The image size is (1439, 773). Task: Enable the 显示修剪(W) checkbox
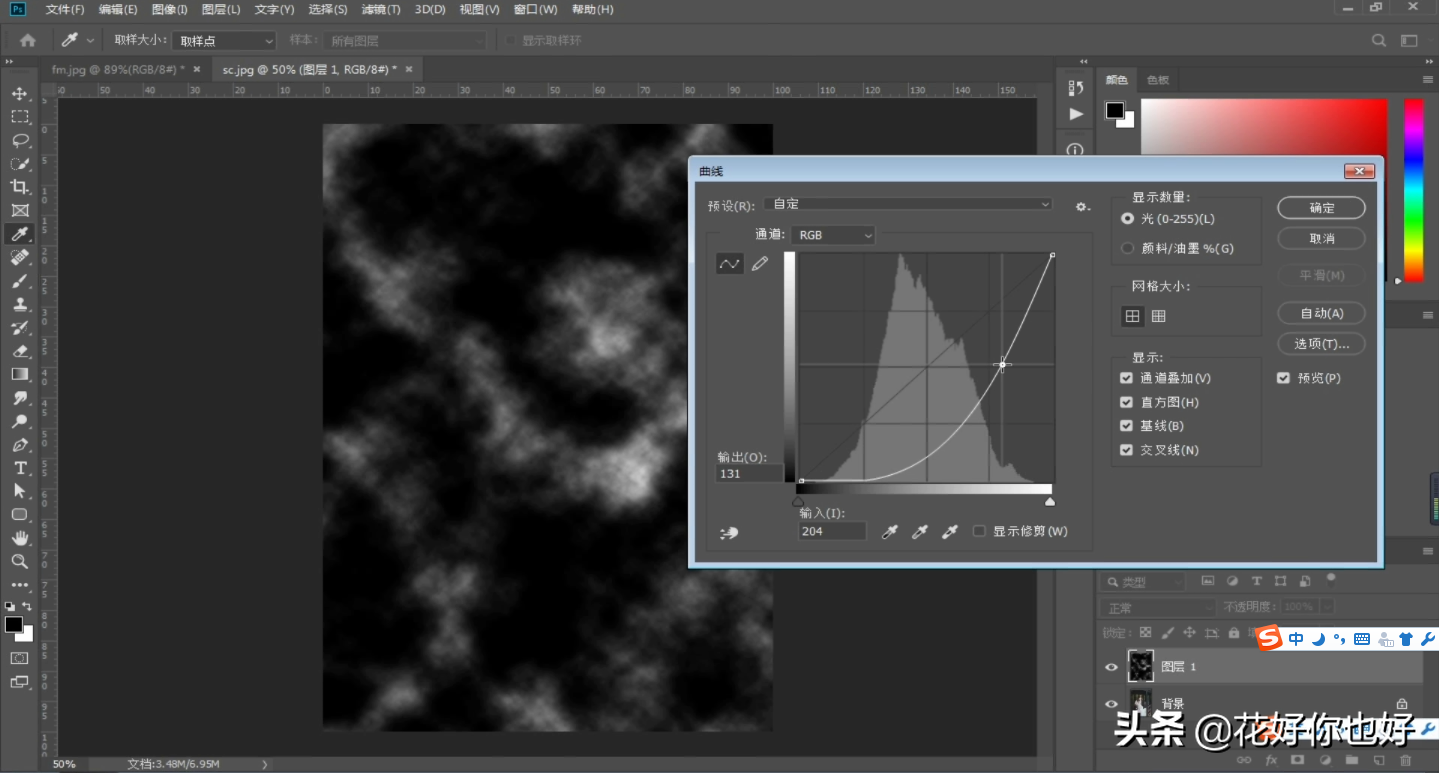980,531
